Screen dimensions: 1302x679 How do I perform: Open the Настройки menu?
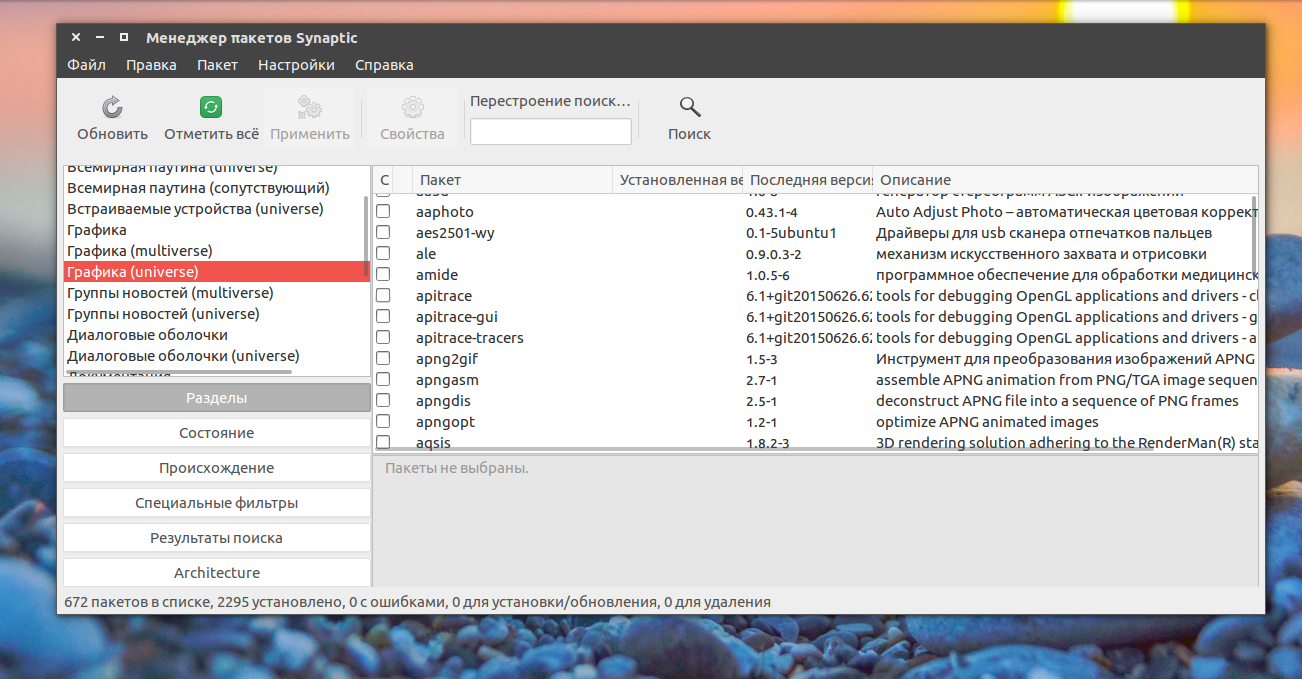click(x=296, y=65)
